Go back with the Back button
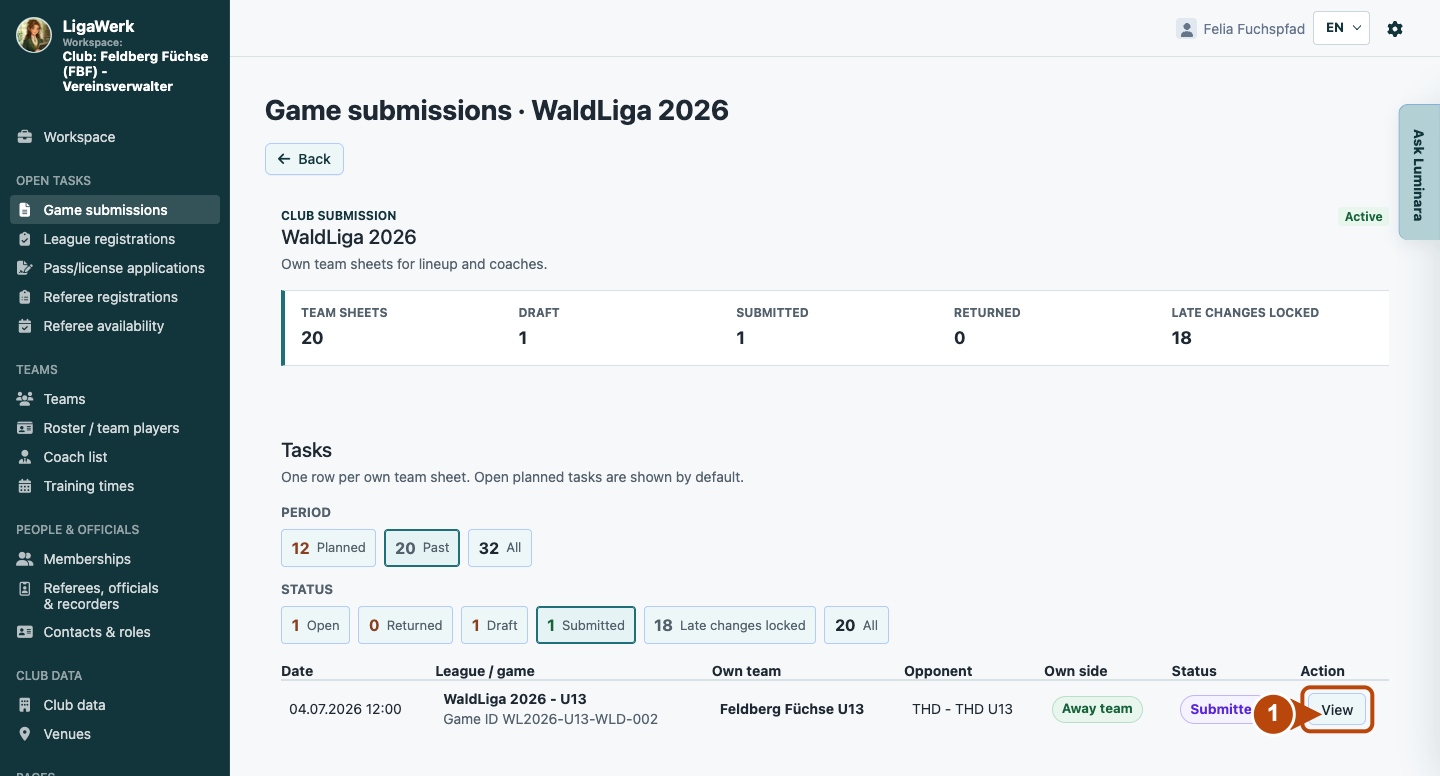Viewport: 1440px width, 776px height. 304,159
